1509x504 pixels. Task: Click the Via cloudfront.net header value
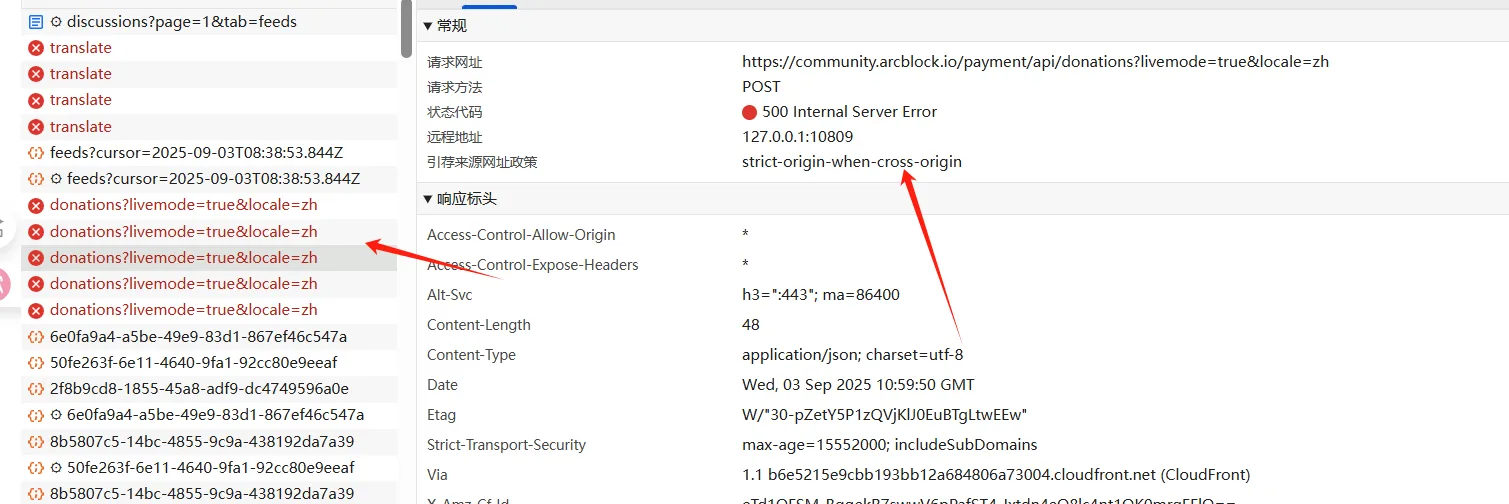996,475
